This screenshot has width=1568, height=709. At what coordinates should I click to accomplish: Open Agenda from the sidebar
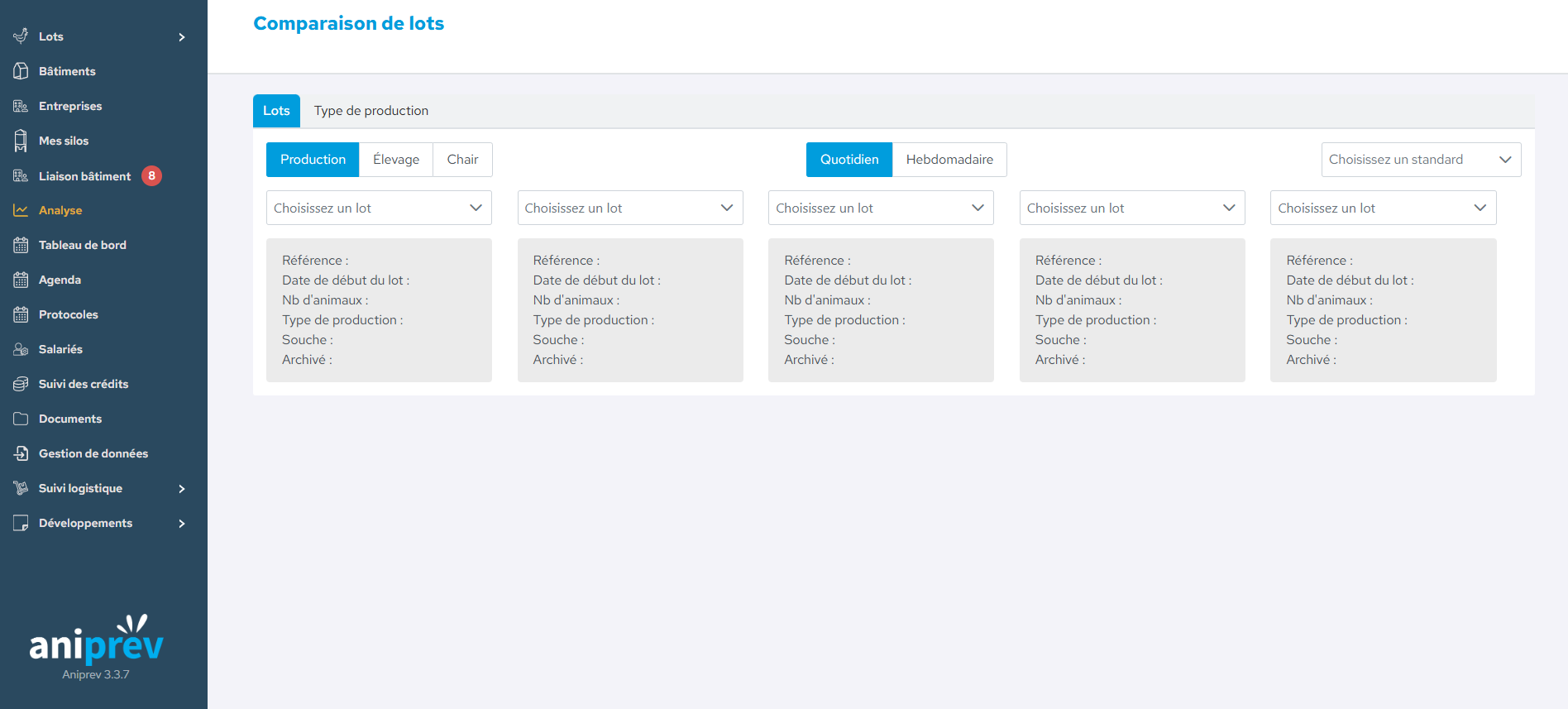tap(60, 280)
